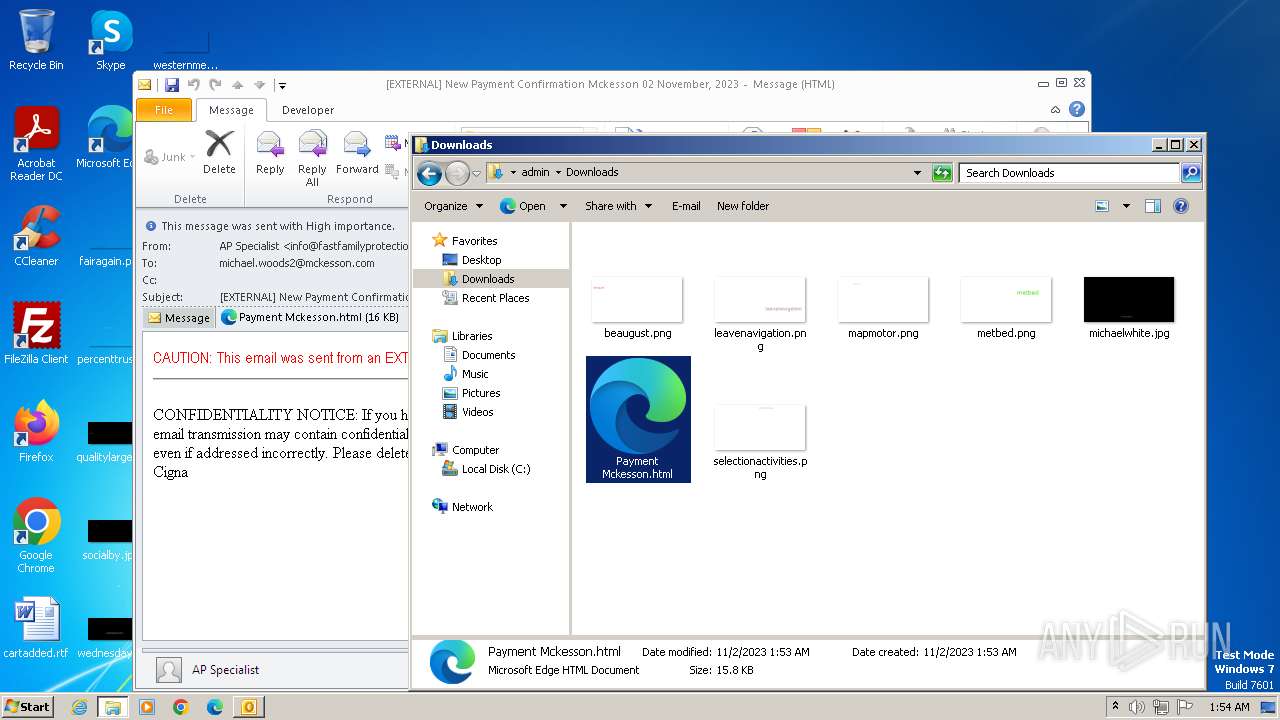Select Desktop under Favorites
This screenshot has height=720, width=1280.
[x=481, y=260]
